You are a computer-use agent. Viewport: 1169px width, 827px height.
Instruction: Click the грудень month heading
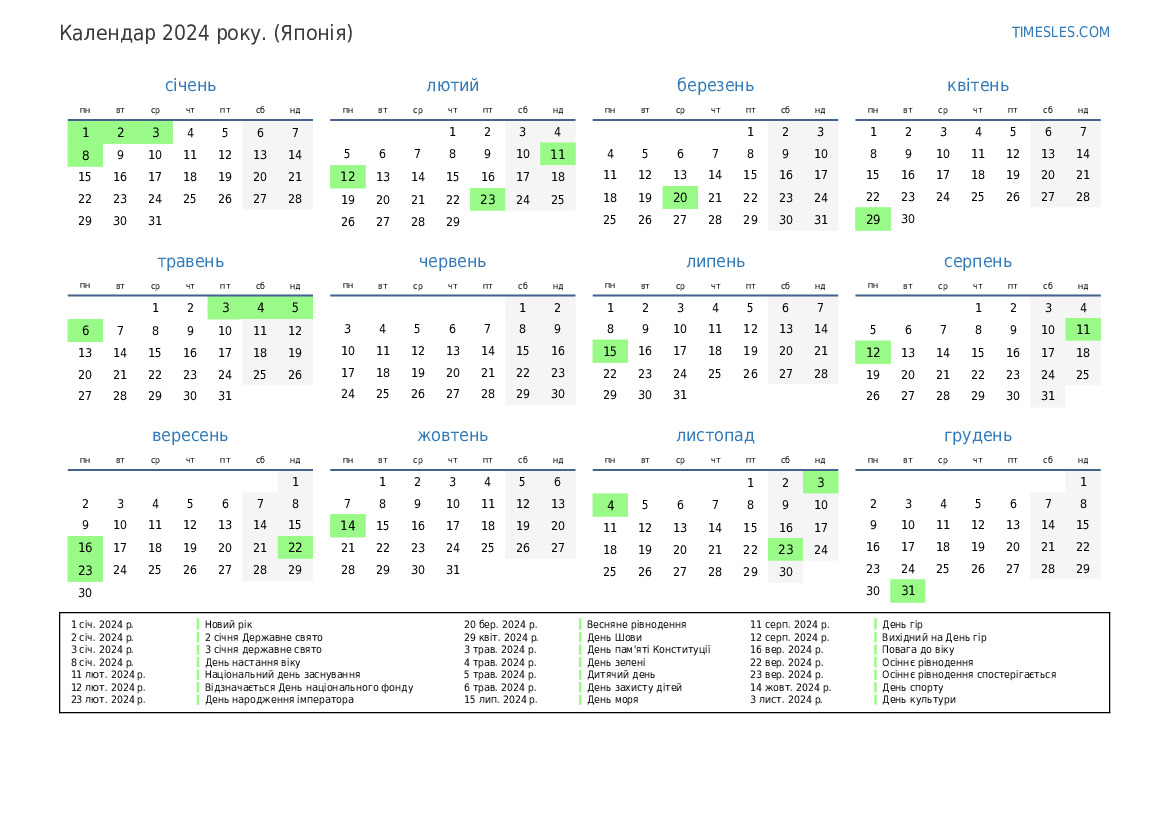point(977,436)
